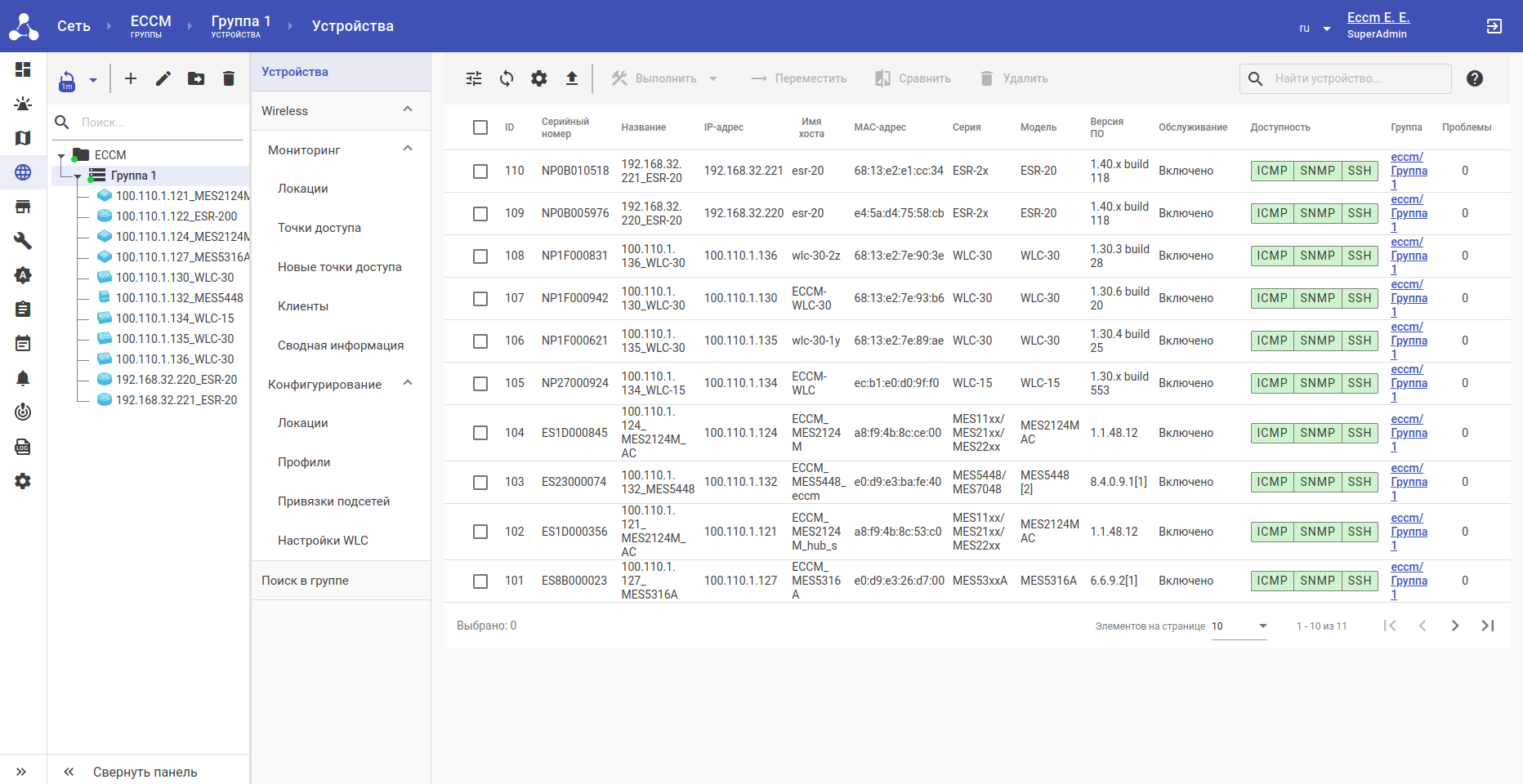Expand the left rail with the double-chevron icon
1523x784 pixels.
click(21, 772)
